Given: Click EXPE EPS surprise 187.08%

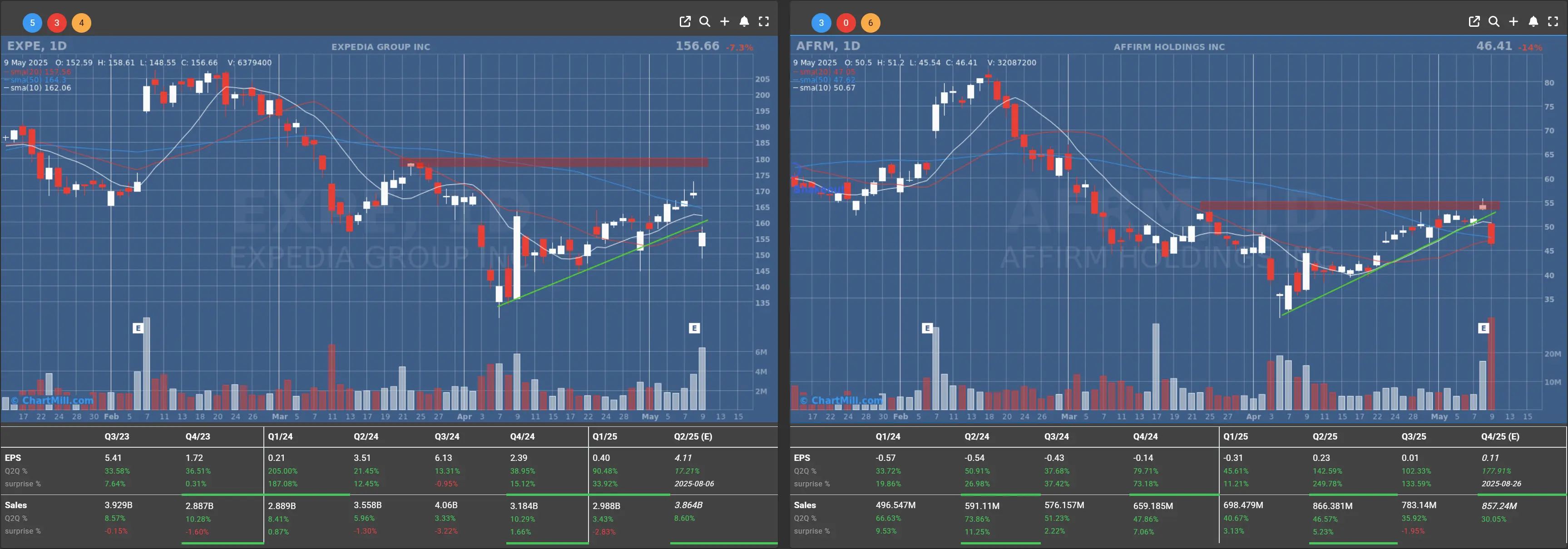Looking at the screenshot, I should pyautogui.click(x=282, y=484).
